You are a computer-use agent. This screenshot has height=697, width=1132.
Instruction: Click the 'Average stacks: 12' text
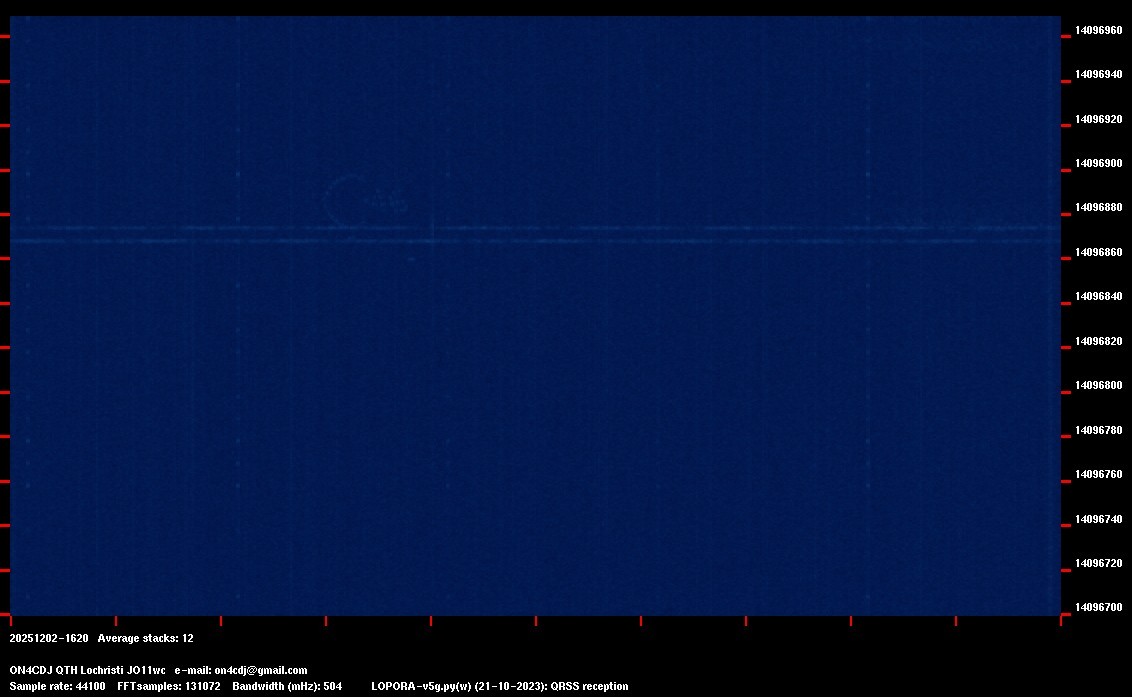pos(145,638)
